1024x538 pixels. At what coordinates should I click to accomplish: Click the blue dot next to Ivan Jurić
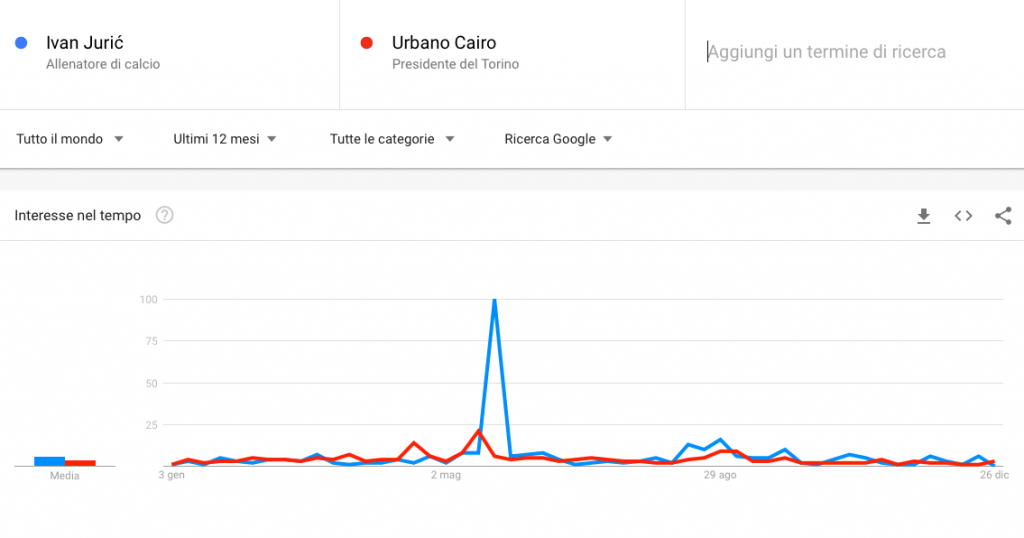coord(21,43)
